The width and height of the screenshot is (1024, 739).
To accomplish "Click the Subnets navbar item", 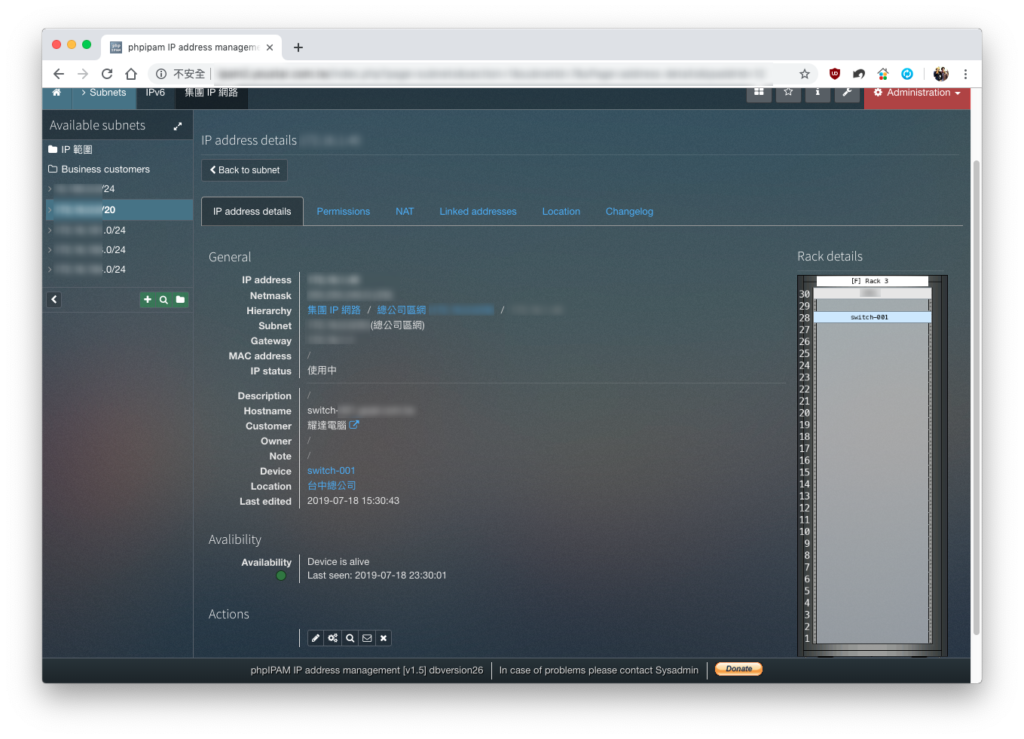I will (104, 93).
